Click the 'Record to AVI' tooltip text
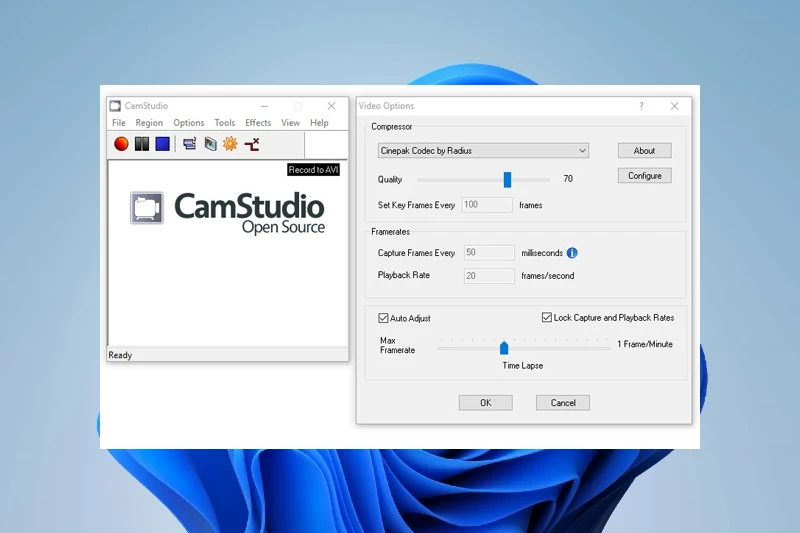This screenshot has height=533, width=800. click(313, 170)
